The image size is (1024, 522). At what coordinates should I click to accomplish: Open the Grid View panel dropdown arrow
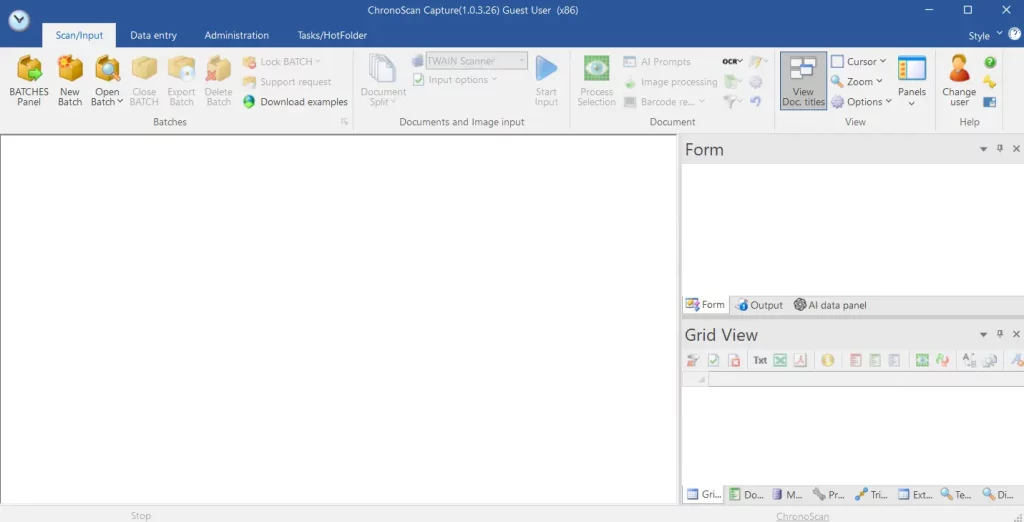(984, 334)
